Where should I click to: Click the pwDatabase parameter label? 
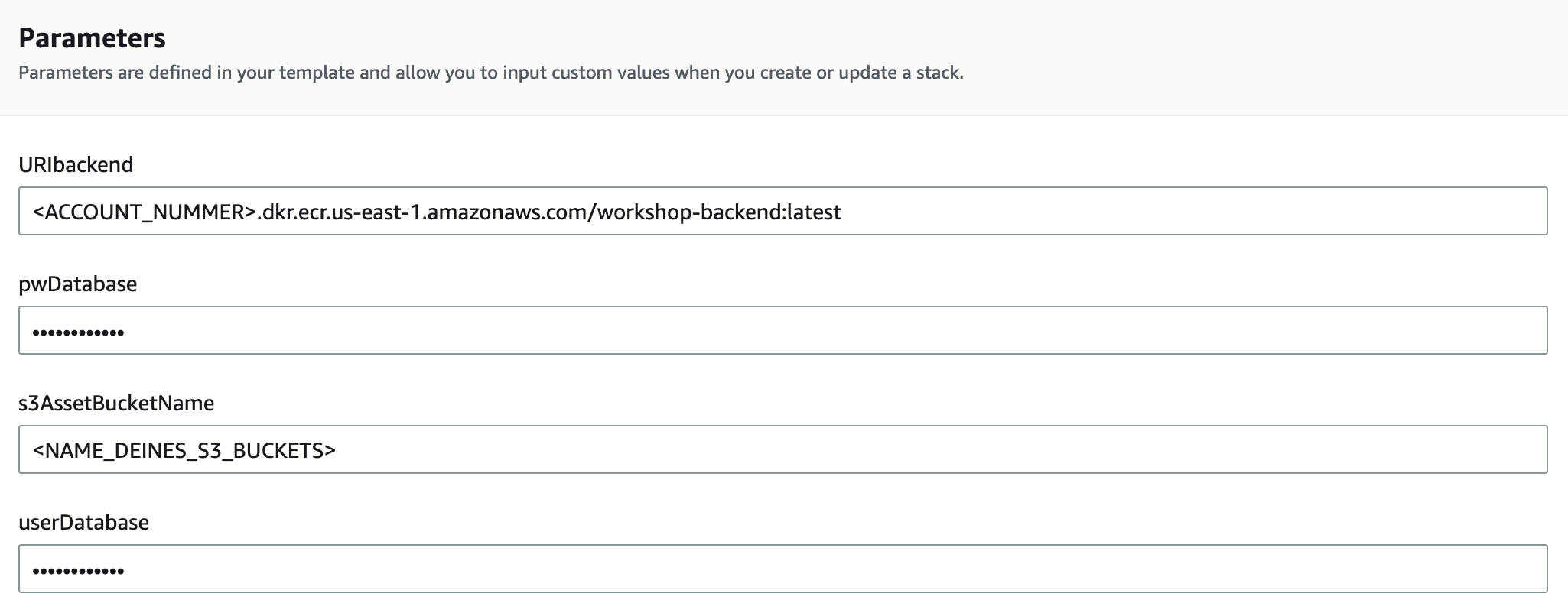coord(78,284)
